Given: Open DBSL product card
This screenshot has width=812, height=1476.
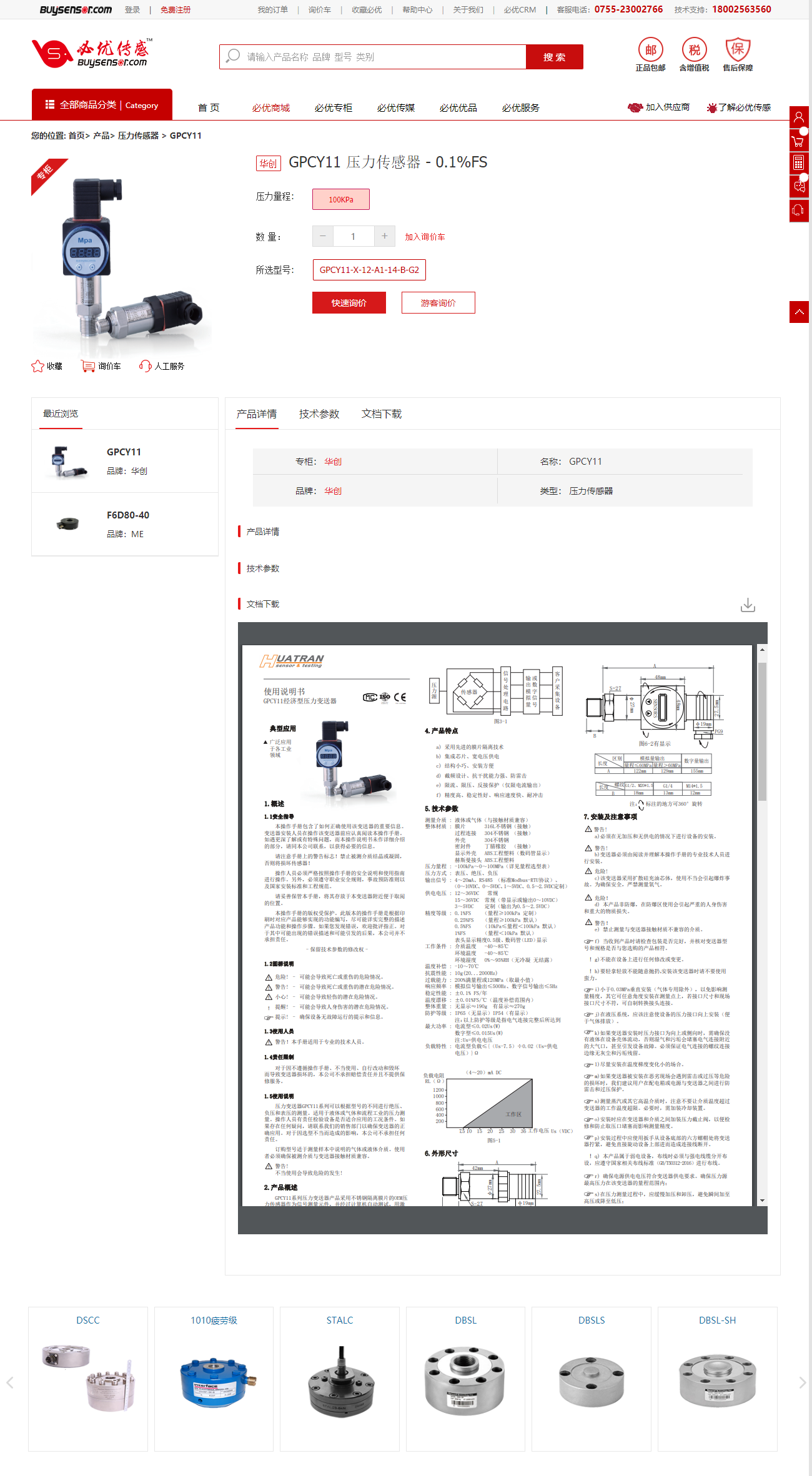Looking at the screenshot, I should (x=466, y=1379).
